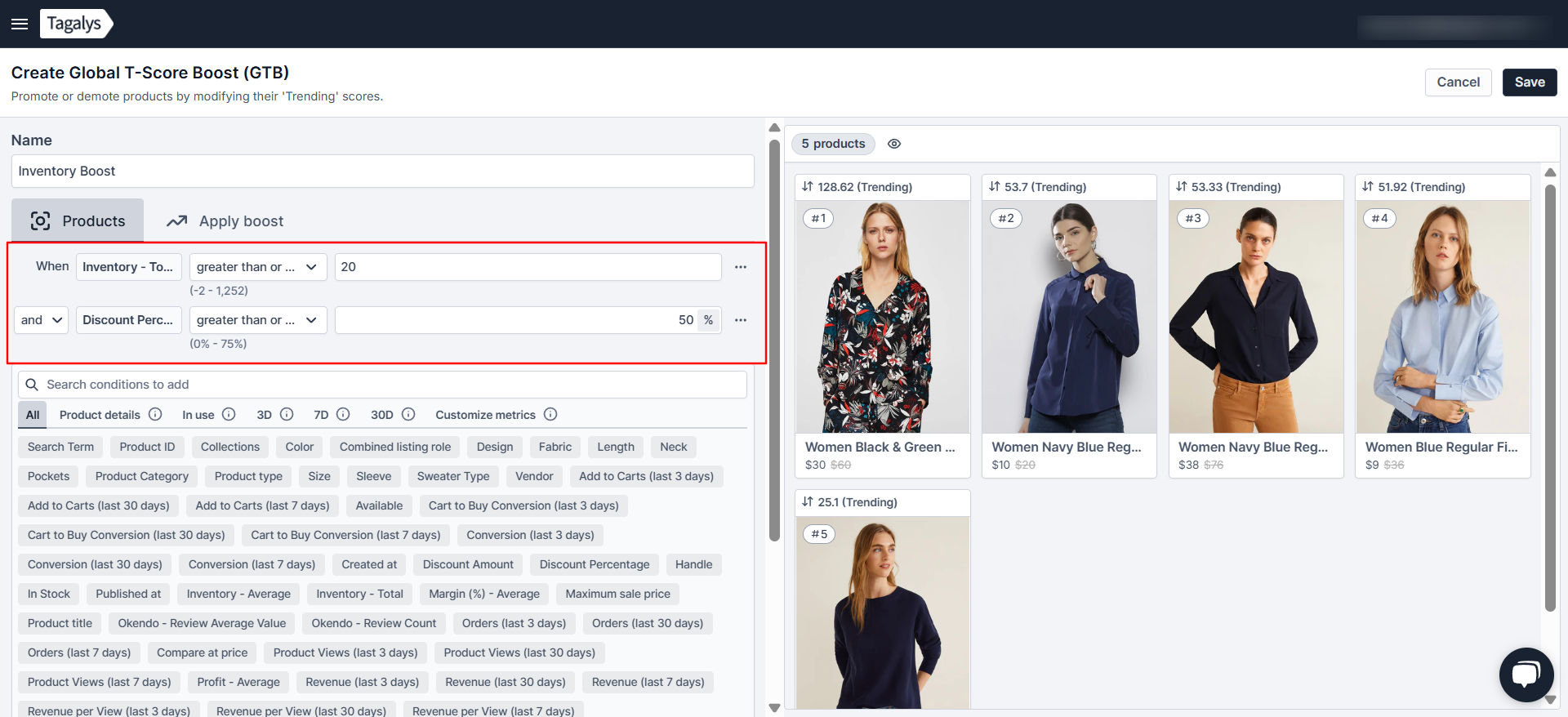Open options menu for Discount Percentage row
This screenshot has height=717, width=1568.
pyautogui.click(x=741, y=320)
